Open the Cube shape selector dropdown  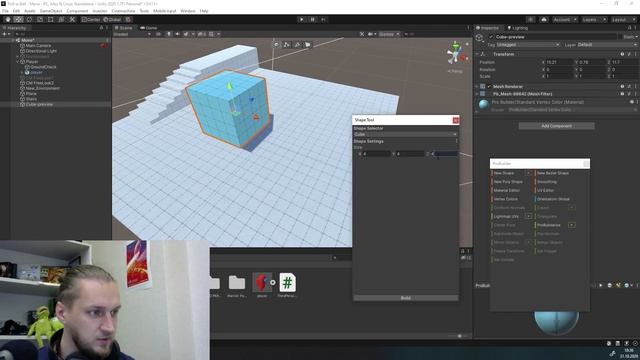[x=405, y=134]
